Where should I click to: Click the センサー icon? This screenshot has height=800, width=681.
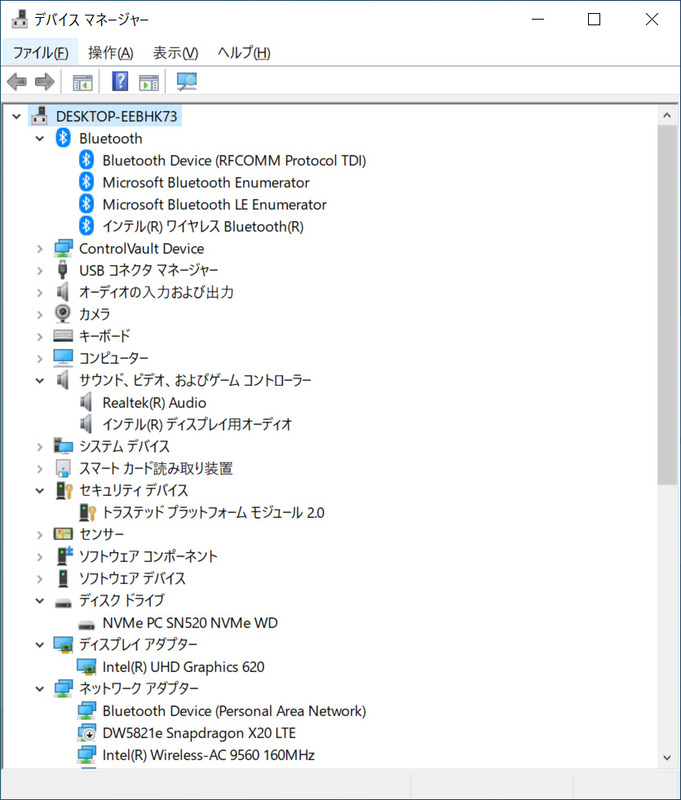[x=63, y=534]
